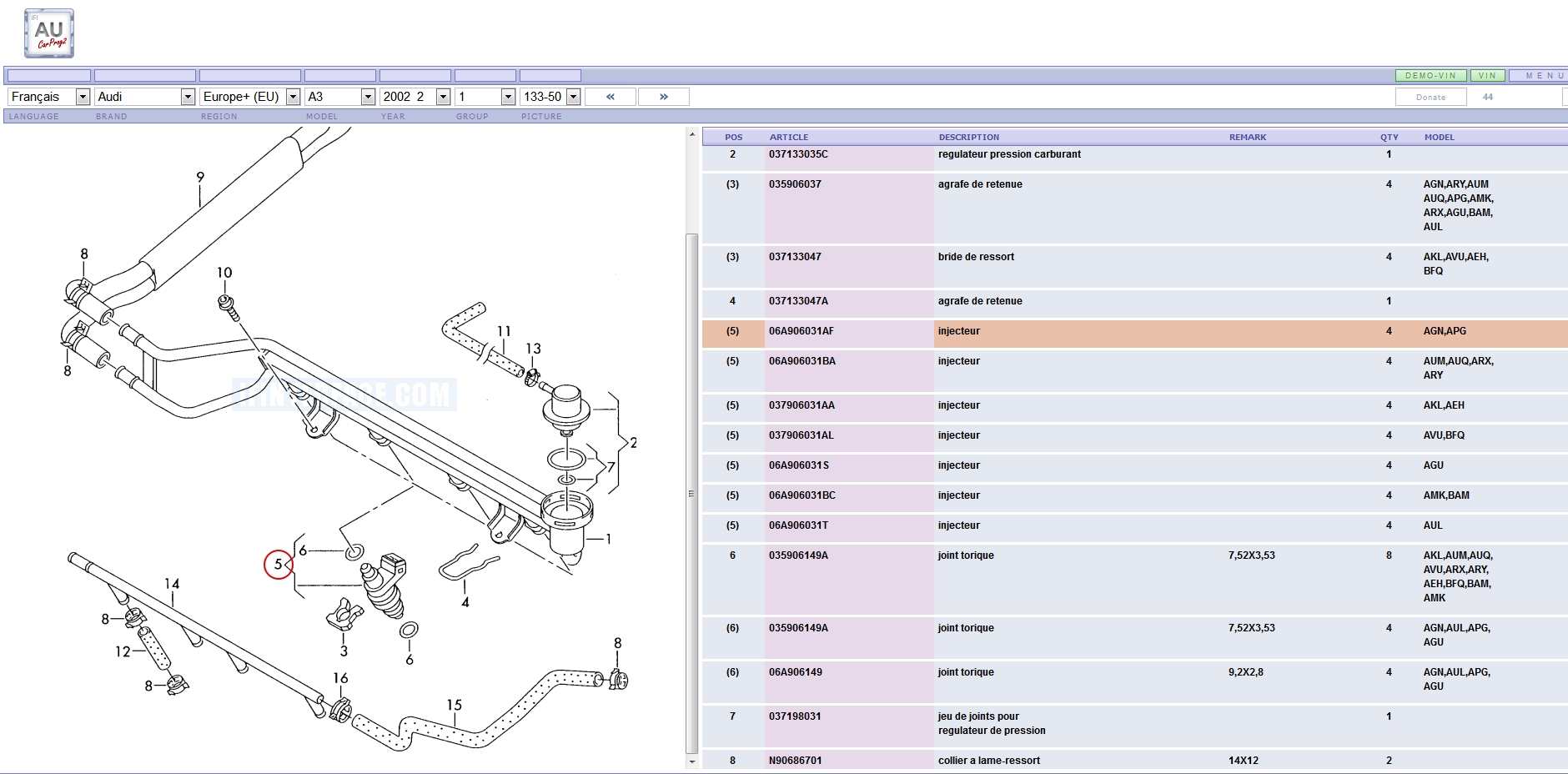
Task: Select injecteur row with article 06A906031BA
Action: [959, 361]
